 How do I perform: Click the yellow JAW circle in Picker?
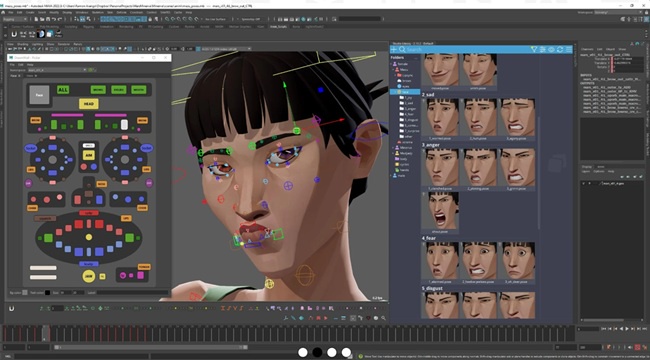pyautogui.click(x=88, y=276)
